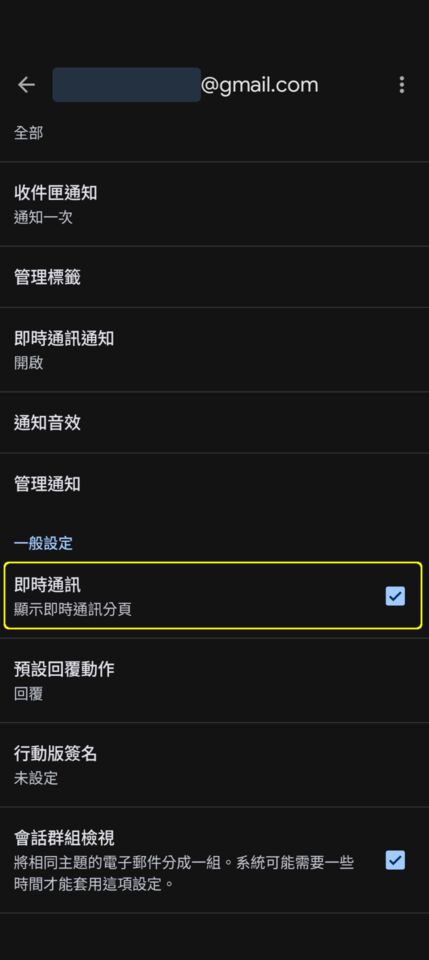Screen dimensions: 429x960
Task: Tap the 未設定 signature status
Action: (x=36, y=778)
